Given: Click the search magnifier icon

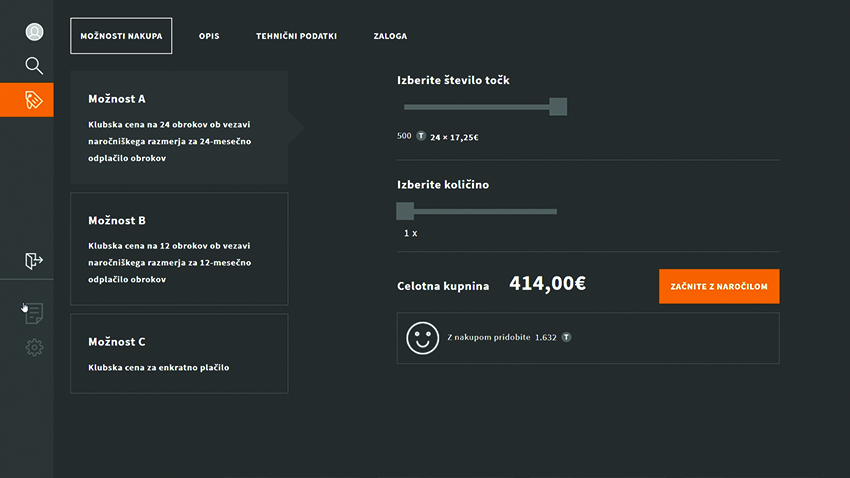Looking at the screenshot, I should coord(34,66).
